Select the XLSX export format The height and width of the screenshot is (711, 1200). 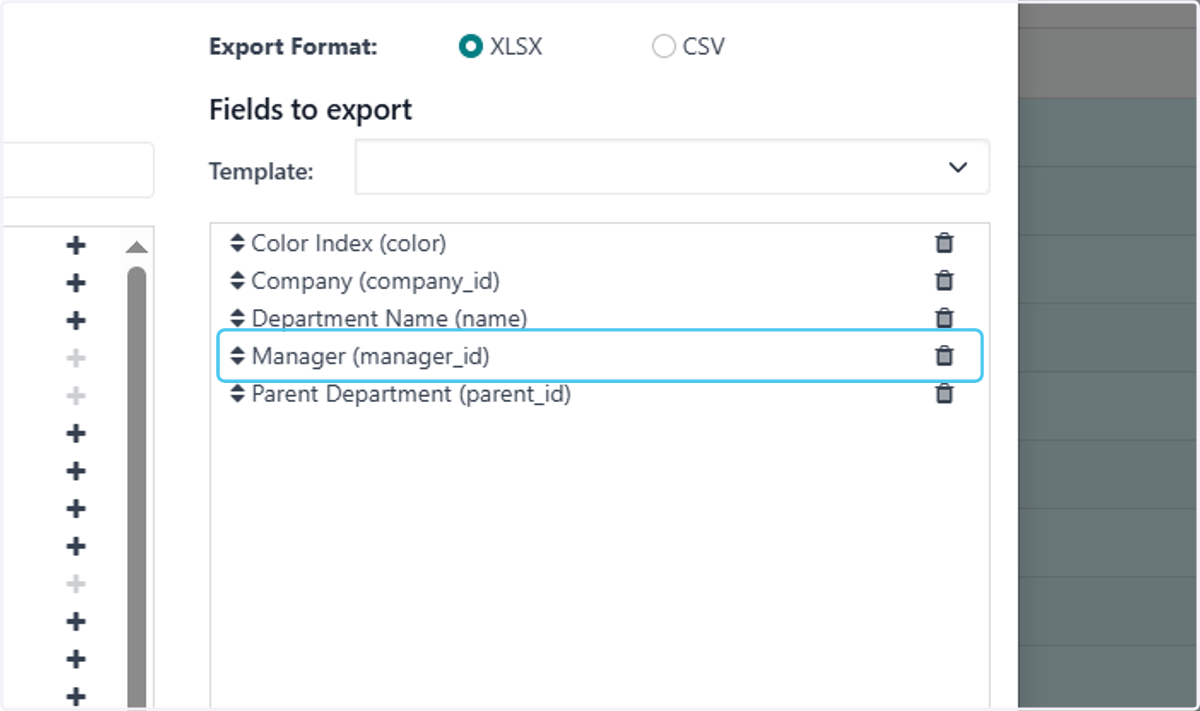[x=471, y=47]
